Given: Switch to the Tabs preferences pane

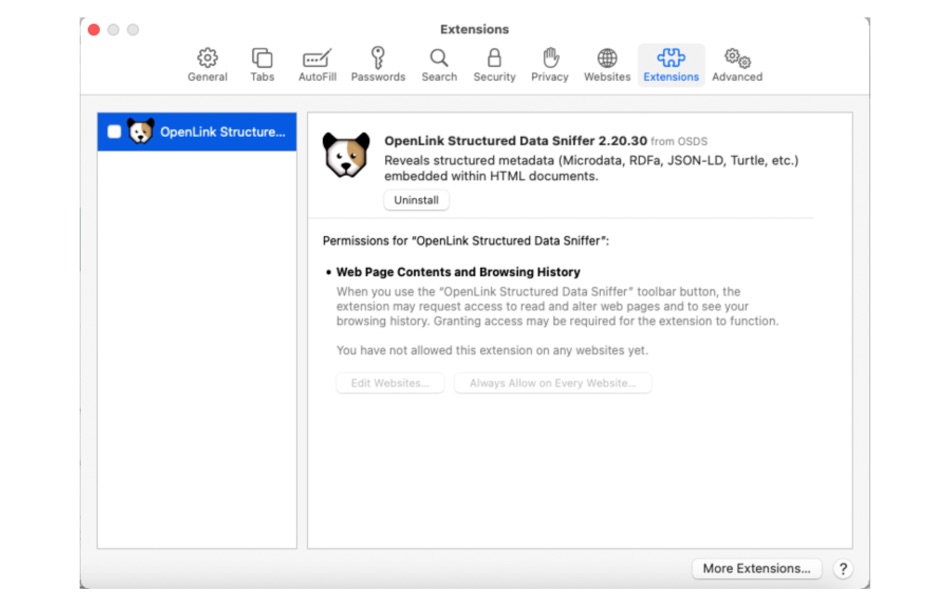Looking at the screenshot, I should click(x=262, y=65).
